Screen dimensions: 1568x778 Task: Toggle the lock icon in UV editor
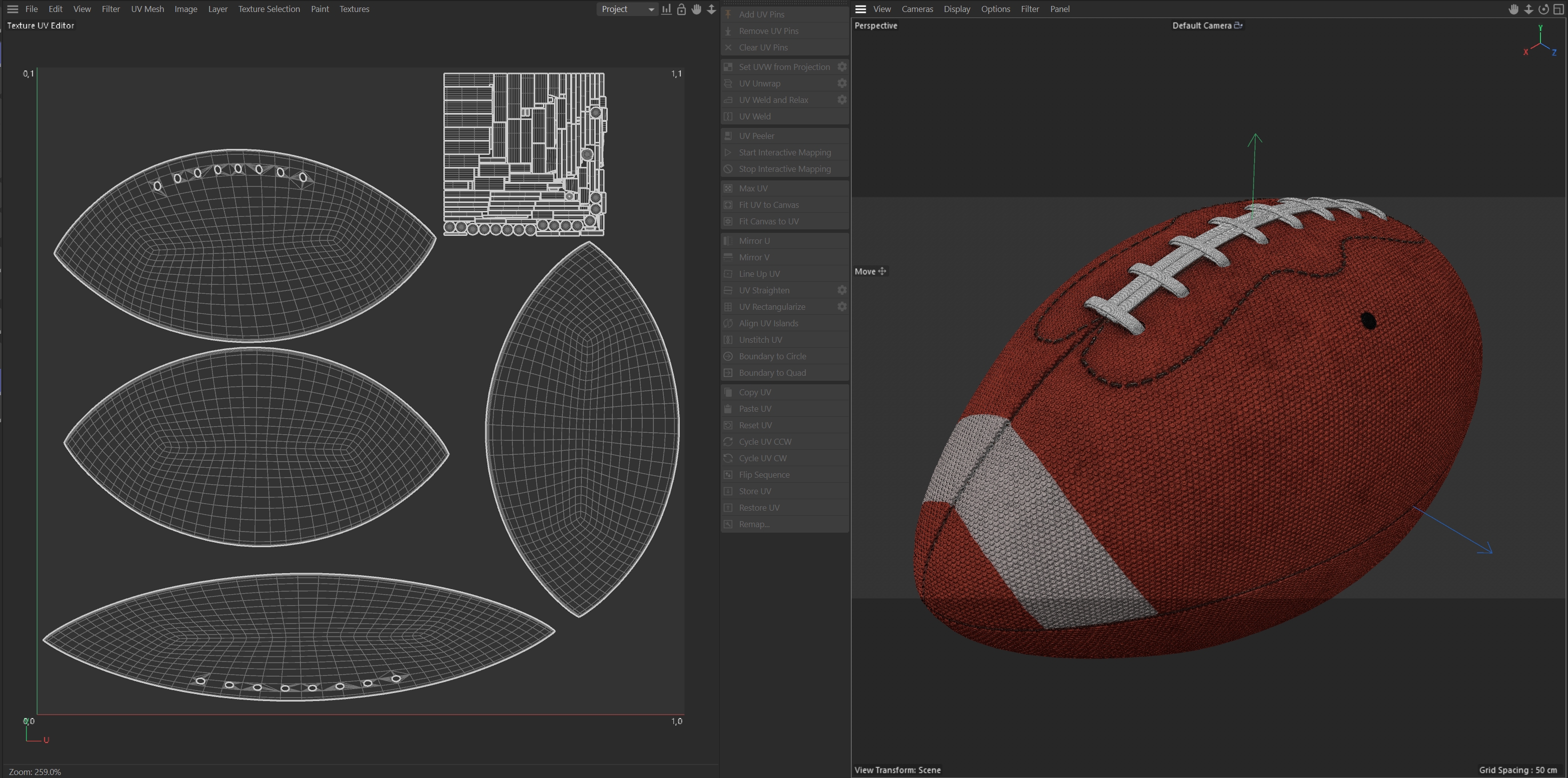click(681, 9)
